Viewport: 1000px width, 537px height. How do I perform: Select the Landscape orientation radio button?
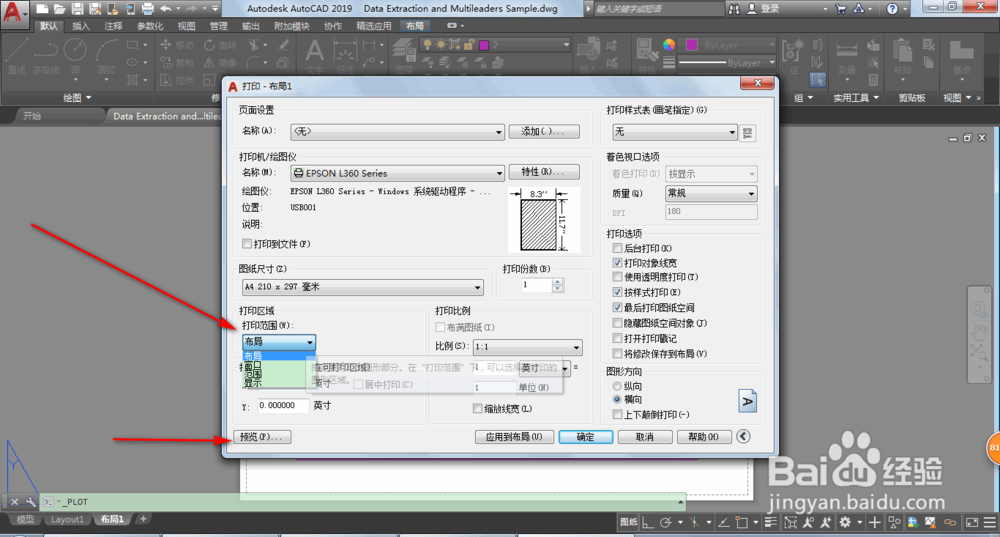(617, 399)
